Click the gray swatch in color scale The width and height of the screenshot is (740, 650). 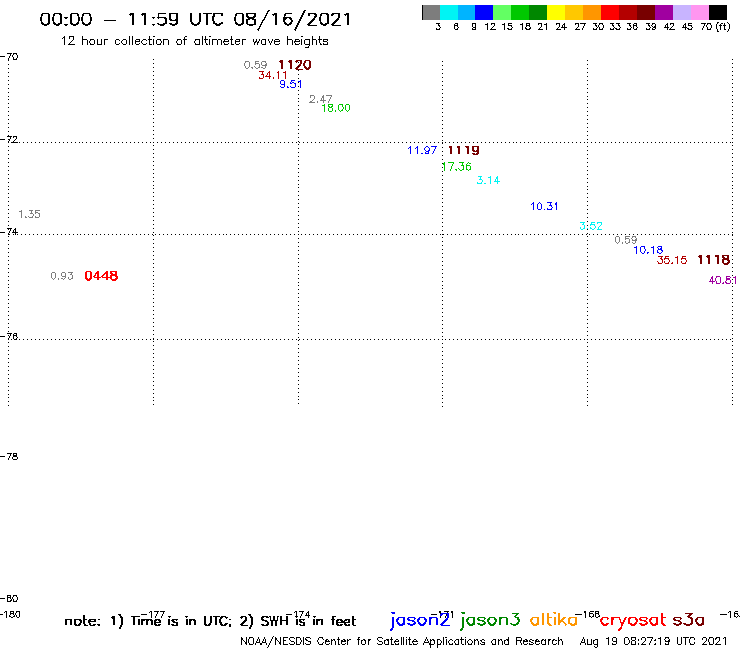point(431,12)
